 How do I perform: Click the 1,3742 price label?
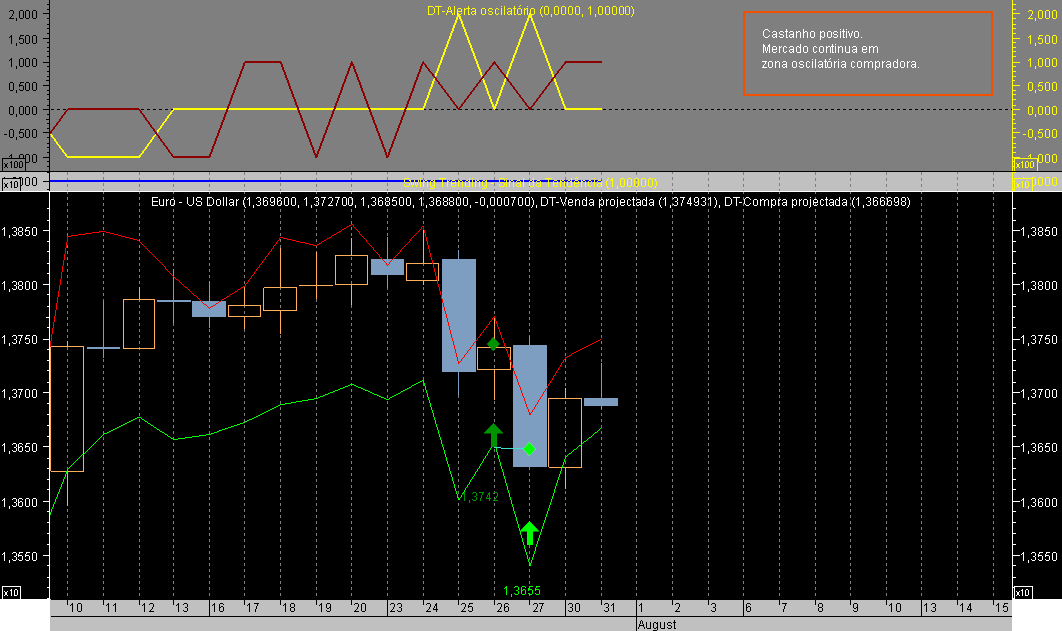[478, 496]
